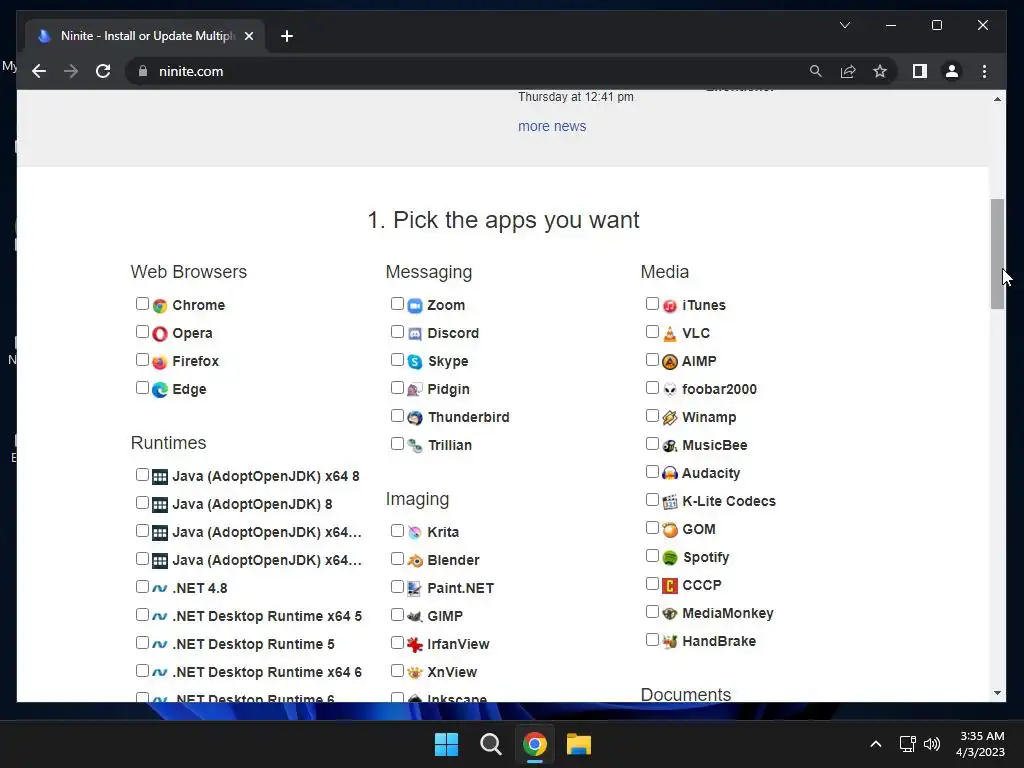Click the volume icon in system tray
1024x768 pixels.
point(932,744)
